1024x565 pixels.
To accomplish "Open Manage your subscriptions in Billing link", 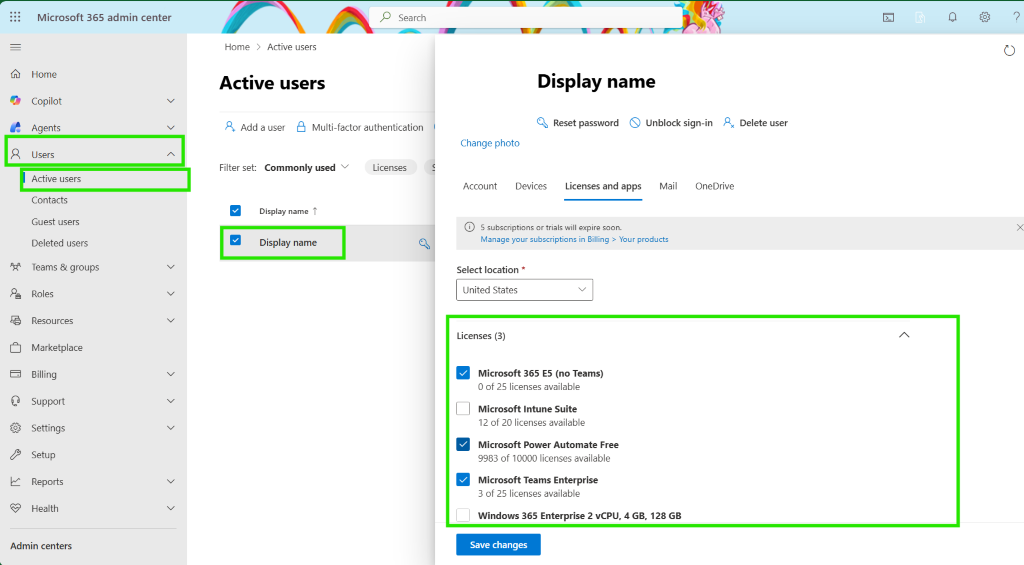I will (574, 239).
